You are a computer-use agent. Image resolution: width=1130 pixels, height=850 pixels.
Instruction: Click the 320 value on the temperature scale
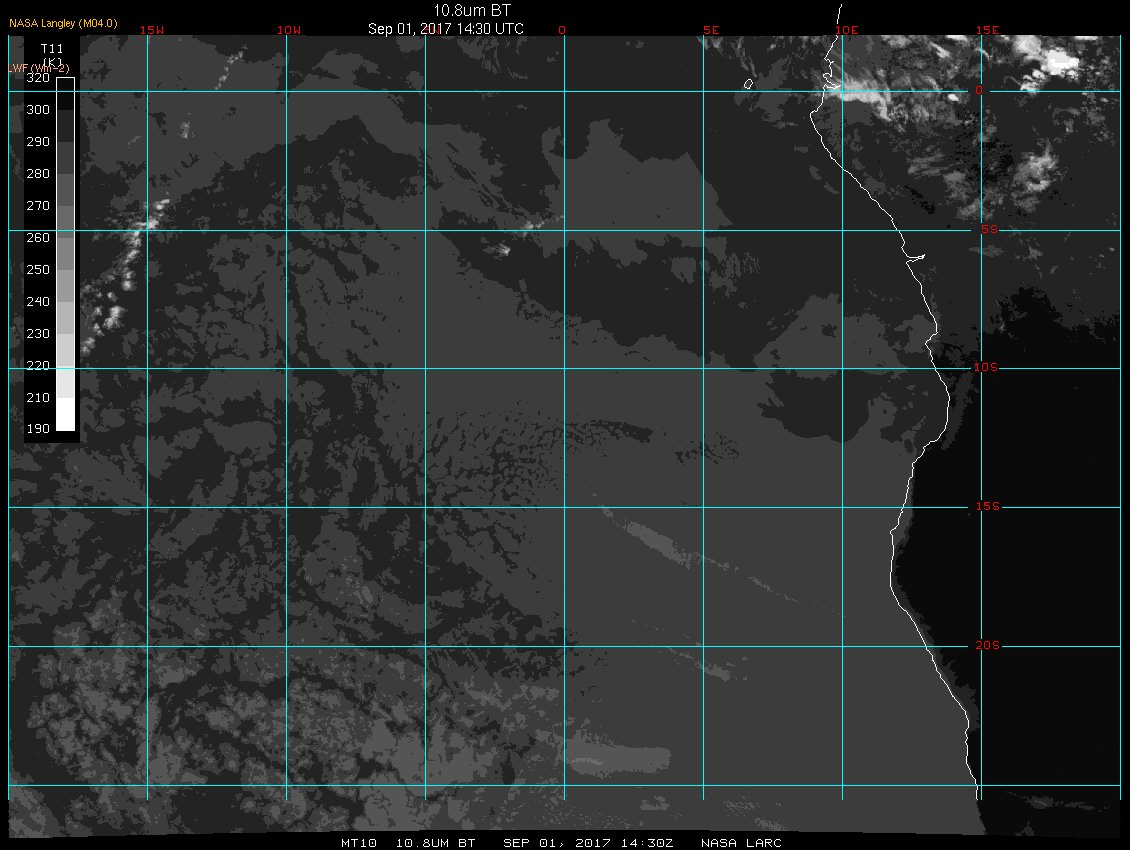[x=38, y=78]
